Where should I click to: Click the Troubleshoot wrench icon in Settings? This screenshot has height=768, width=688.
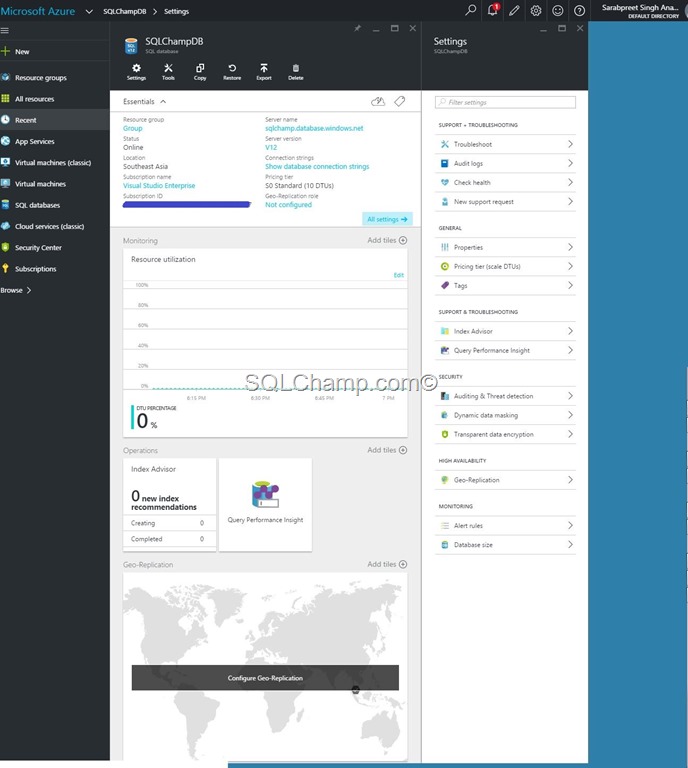pos(445,144)
